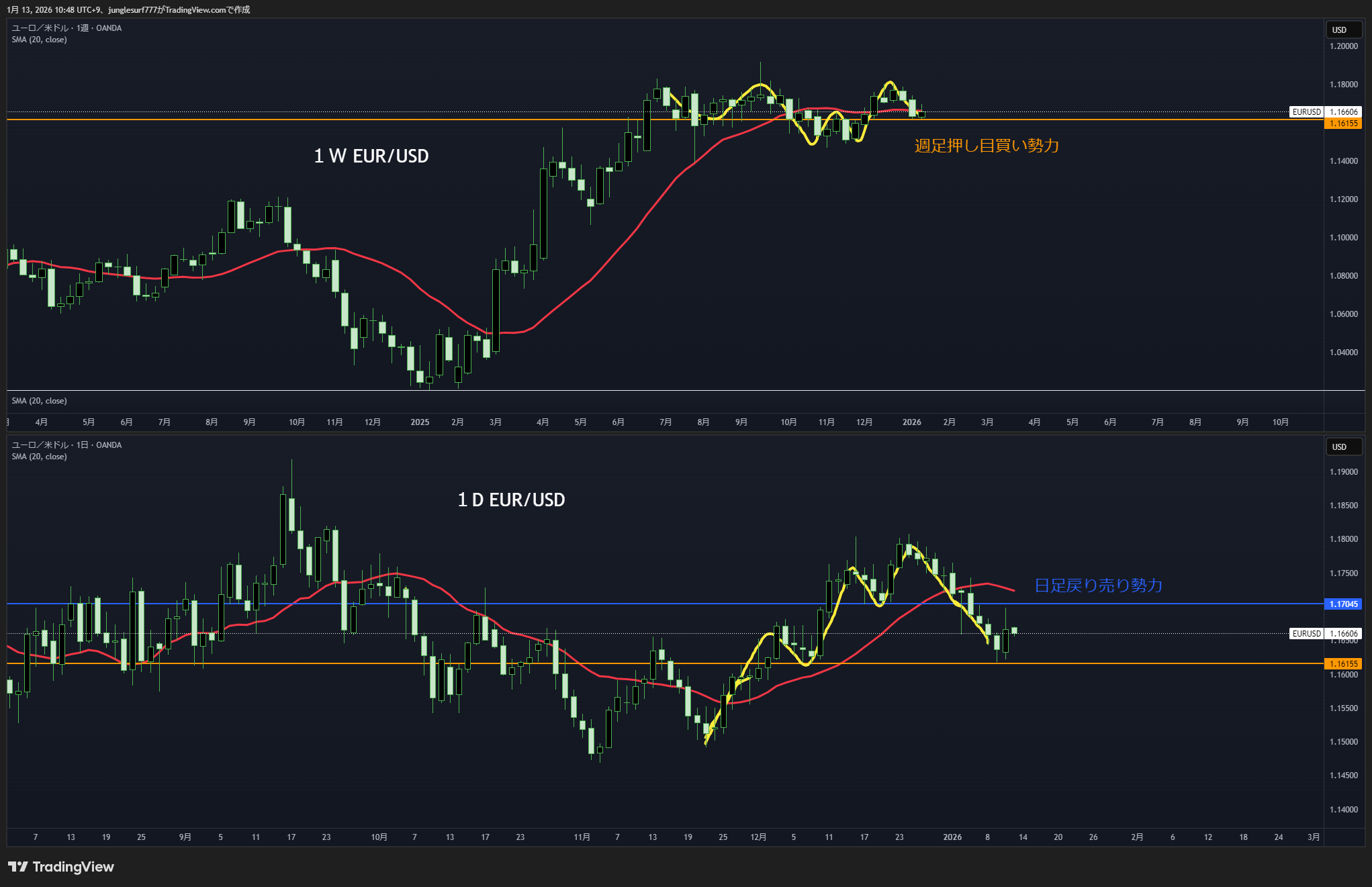Click the orange 週足押し目買い勢力 annotation text
Viewport: 1372px width, 887px height.
pyautogui.click(x=986, y=146)
